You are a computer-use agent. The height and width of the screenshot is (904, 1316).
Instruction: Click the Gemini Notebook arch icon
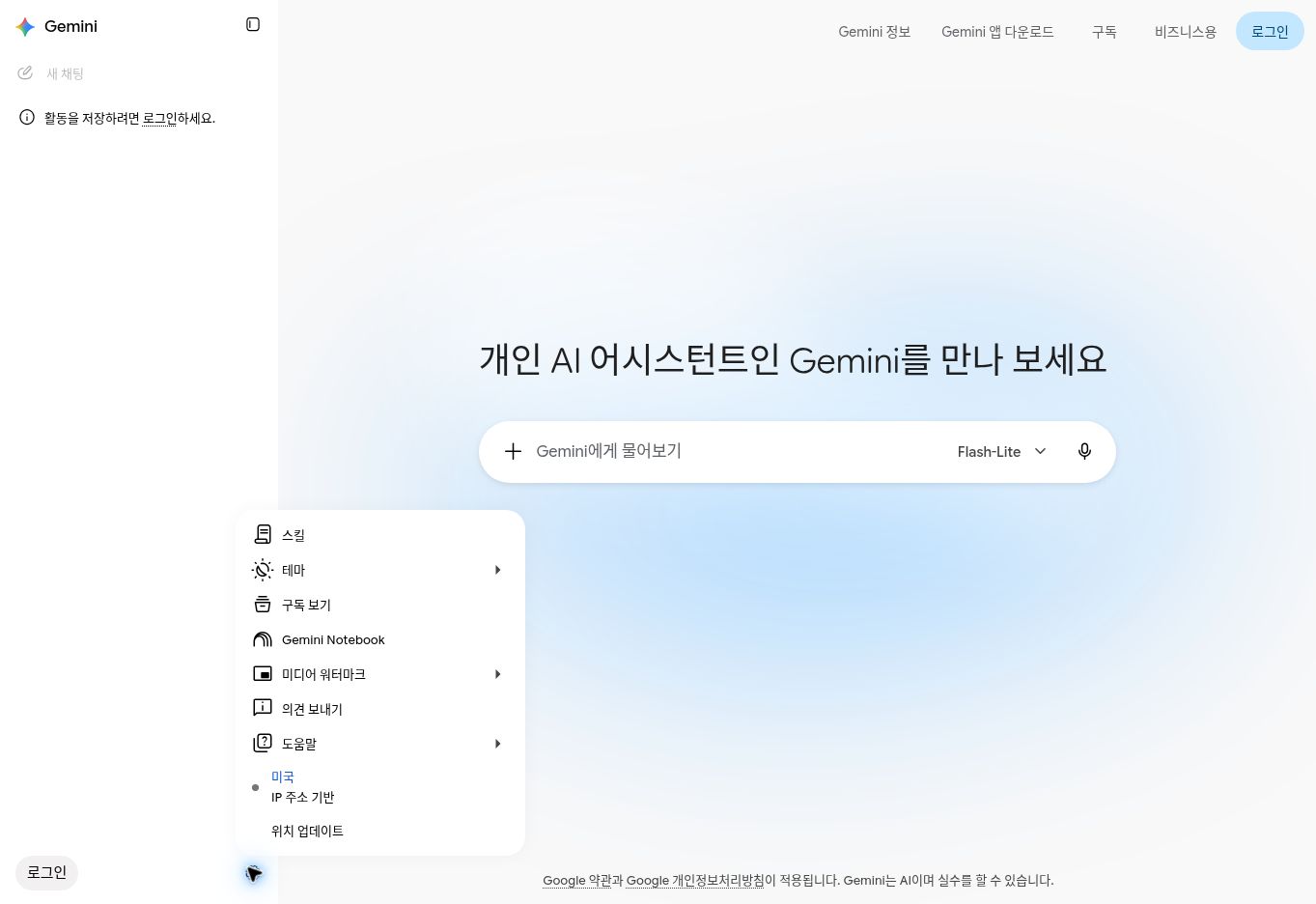tap(263, 639)
